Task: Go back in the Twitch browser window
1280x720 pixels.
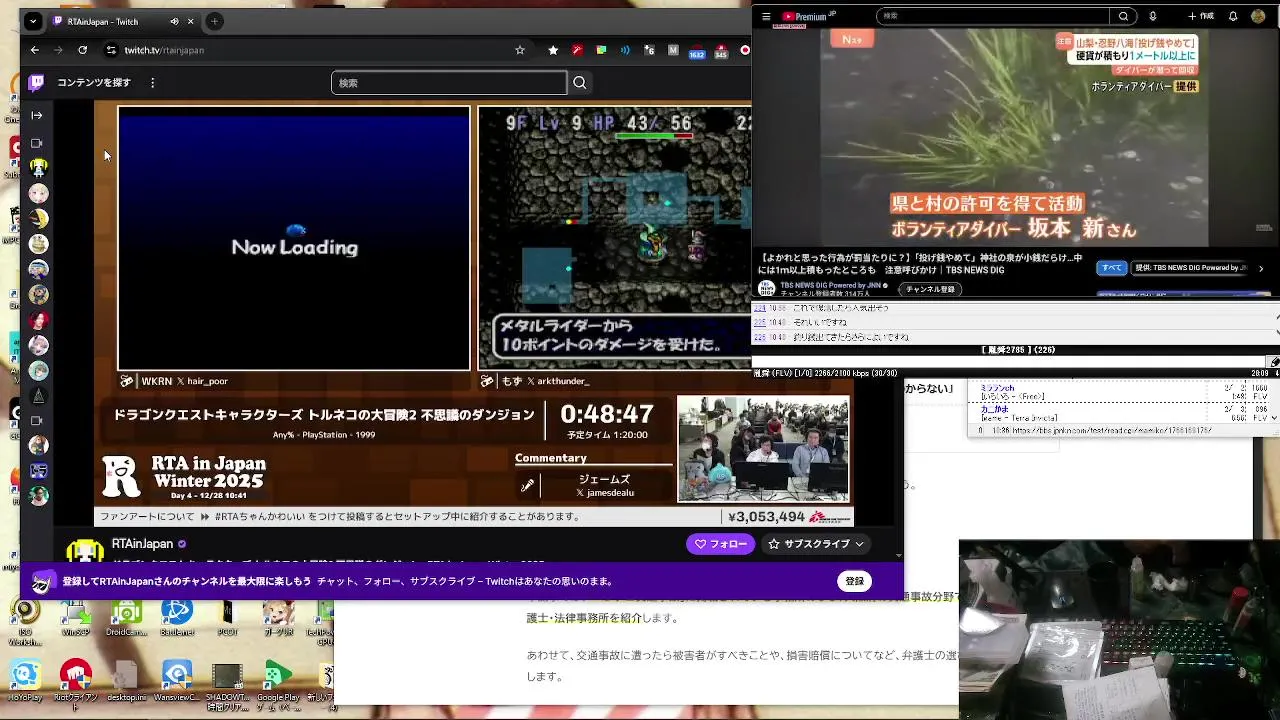Action: [35, 50]
